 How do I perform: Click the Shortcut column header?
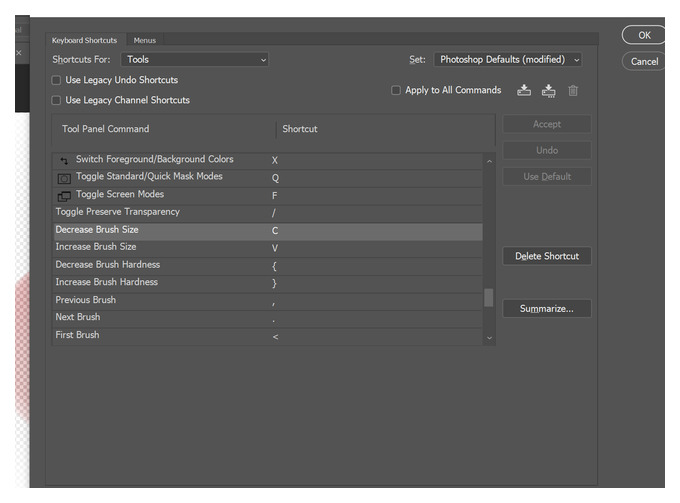point(300,129)
